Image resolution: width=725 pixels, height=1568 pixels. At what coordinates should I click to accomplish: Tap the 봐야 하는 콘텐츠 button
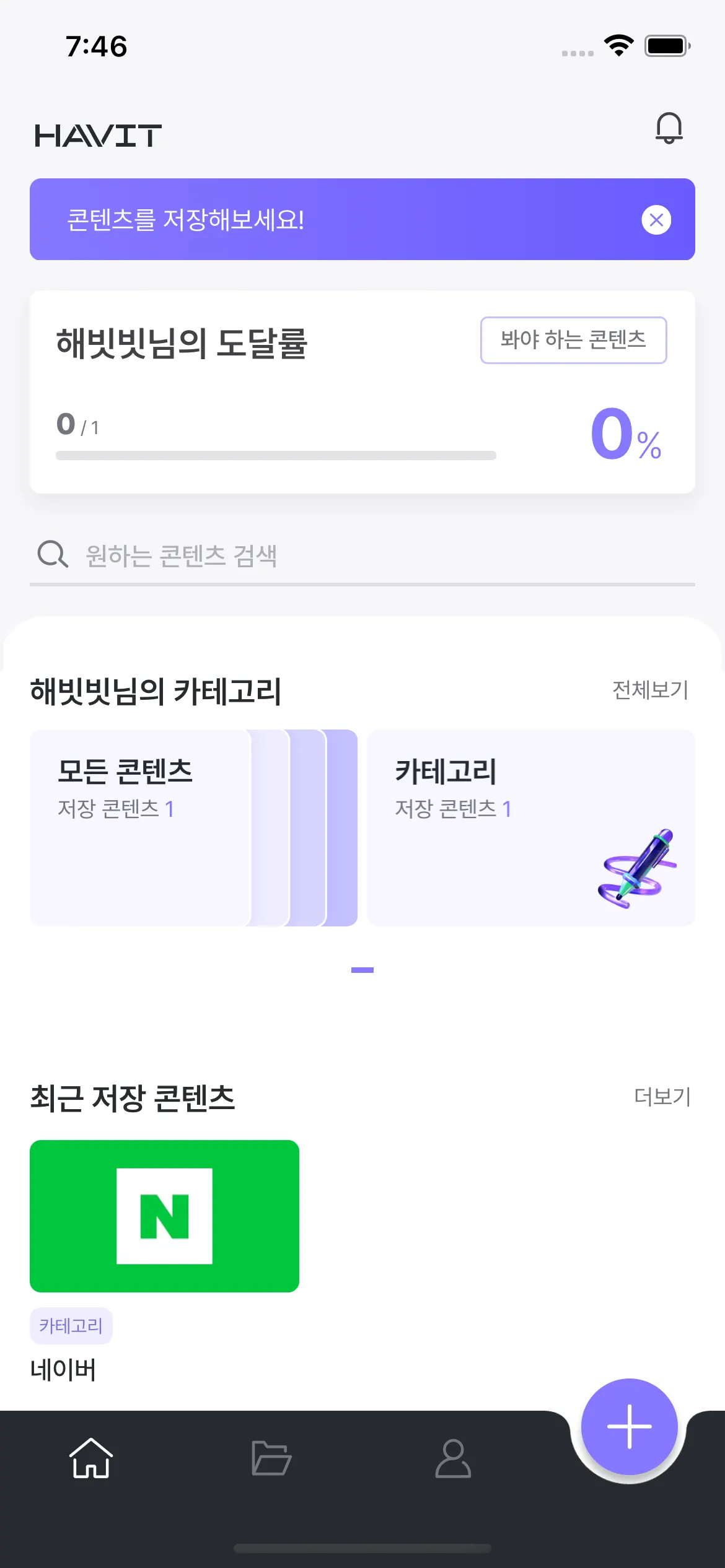[x=573, y=340]
